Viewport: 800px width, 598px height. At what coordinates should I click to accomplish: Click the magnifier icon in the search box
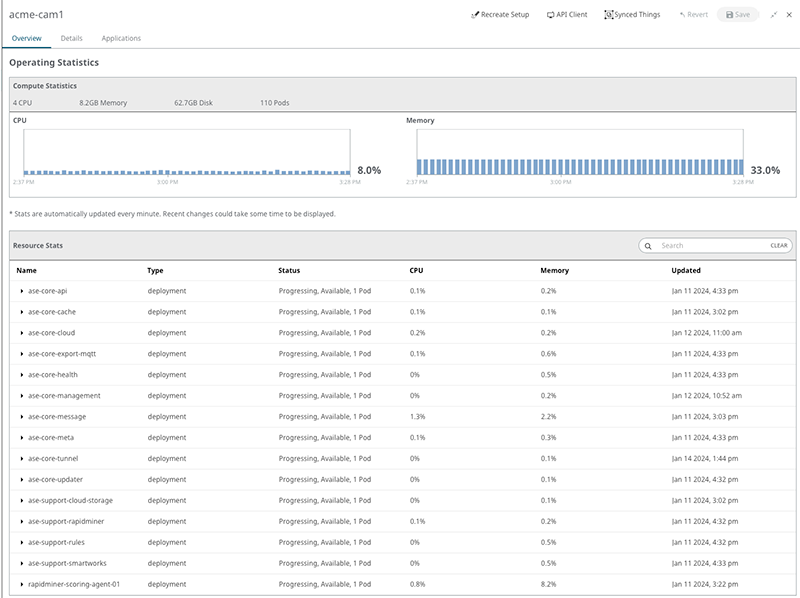(648, 245)
